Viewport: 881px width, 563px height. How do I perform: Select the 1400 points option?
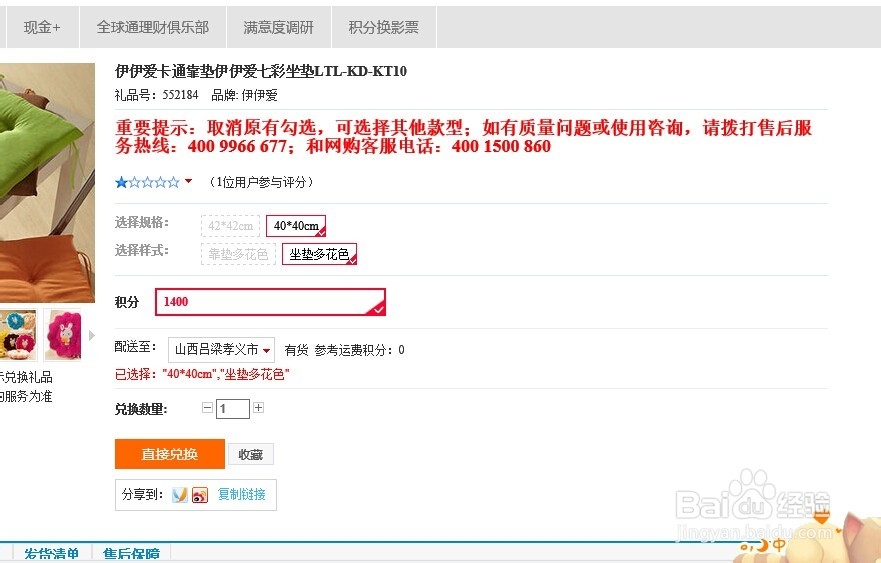(x=270, y=302)
